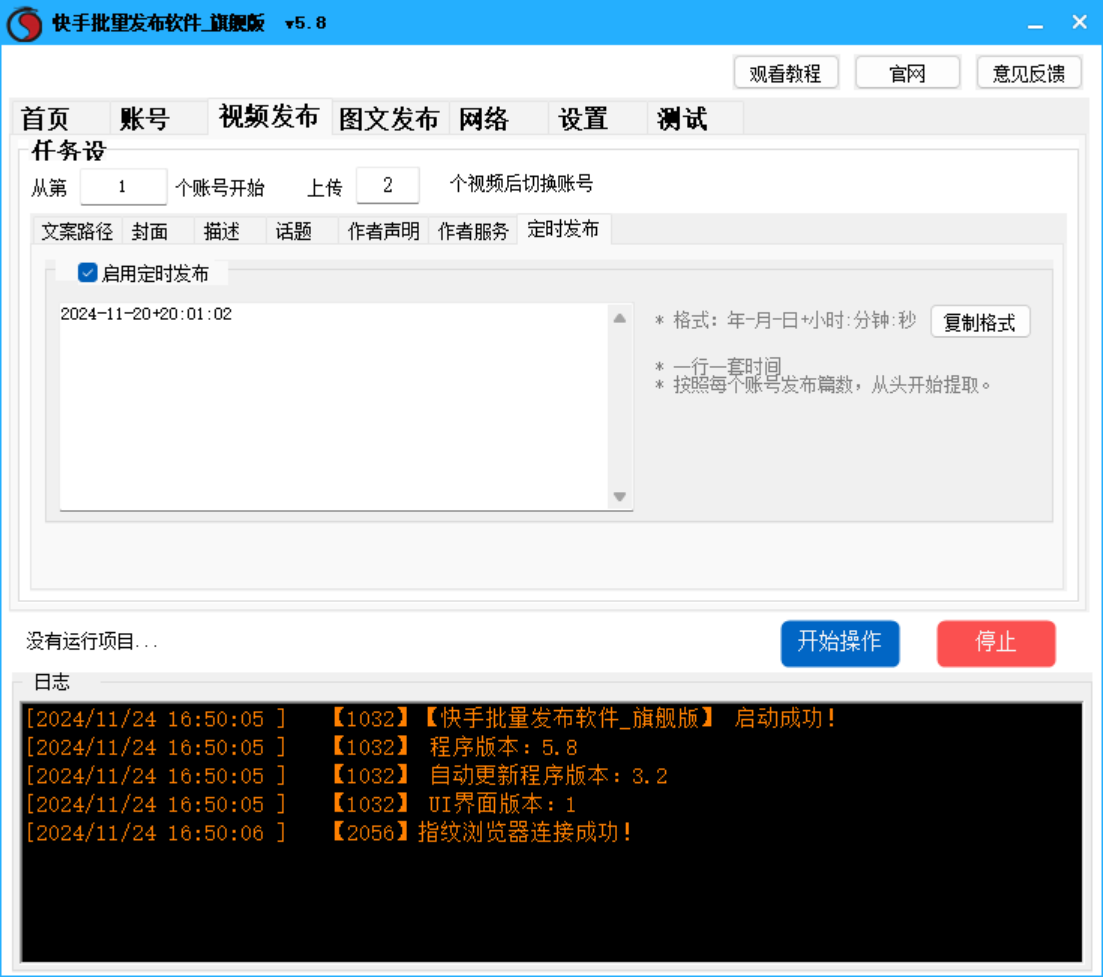This screenshot has width=1103, height=977.
Task: Click the 没有运行项目 status text
Action: click(91, 641)
